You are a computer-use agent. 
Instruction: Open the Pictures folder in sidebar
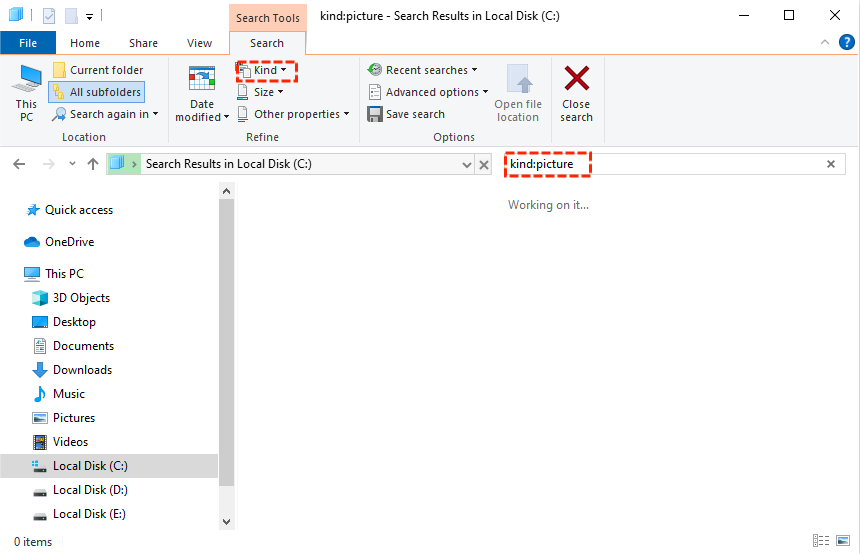point(63,418)
